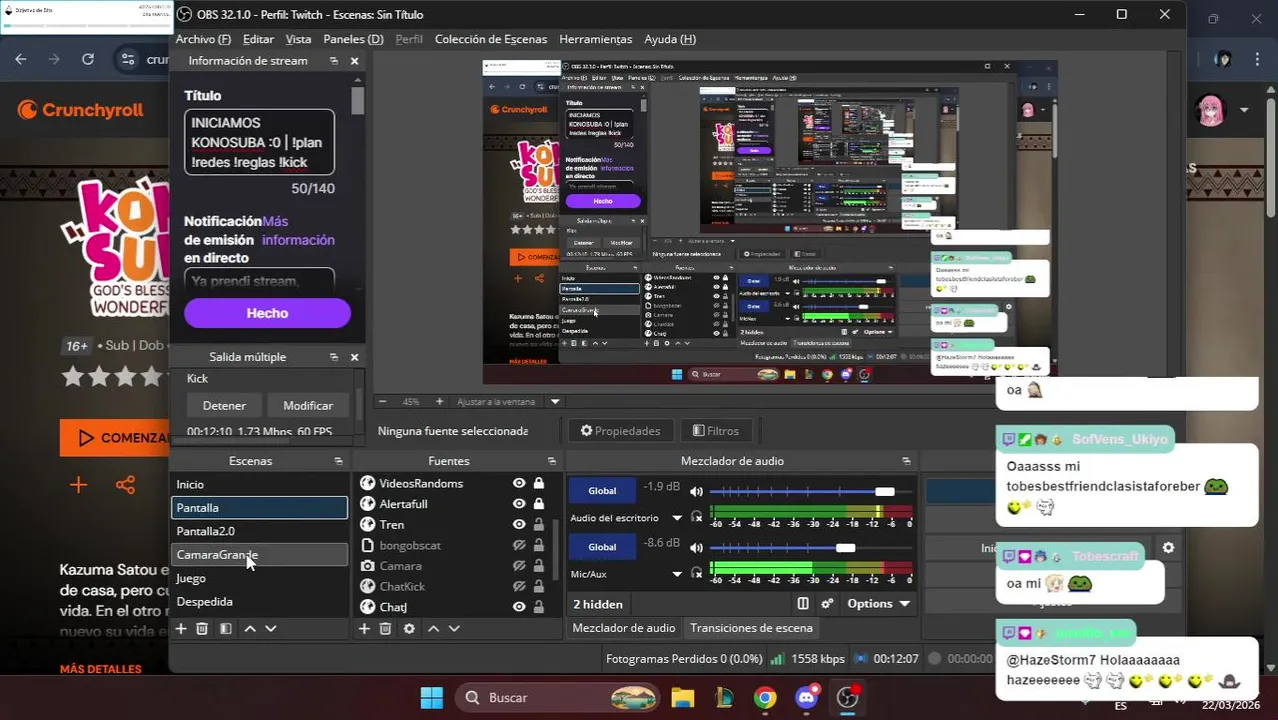
Task: Unlock the VideosRandoms source
Action: point(539,483)
